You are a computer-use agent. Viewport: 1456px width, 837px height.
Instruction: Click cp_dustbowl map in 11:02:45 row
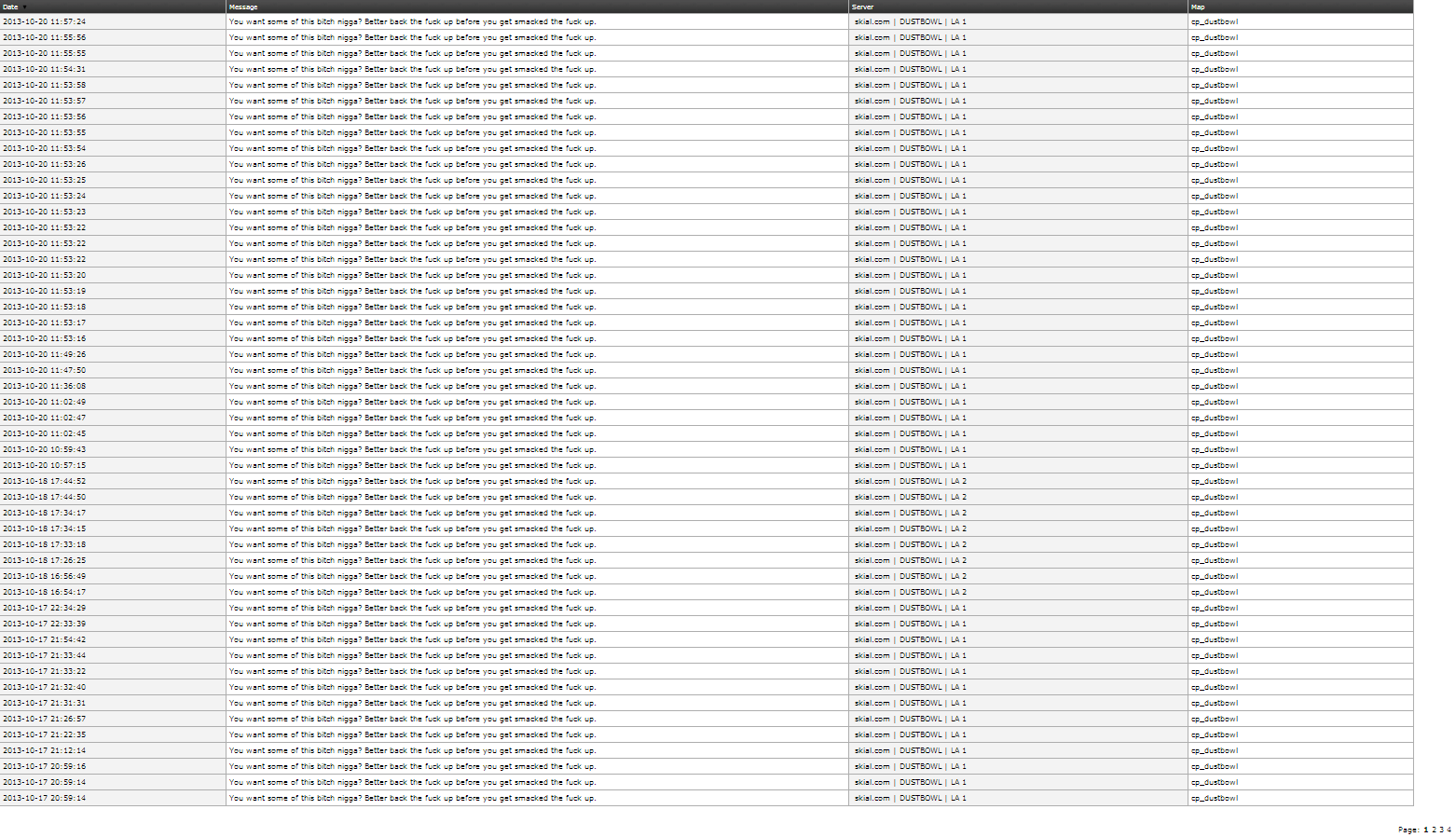pyautogui.click(x=1215, y=433)
